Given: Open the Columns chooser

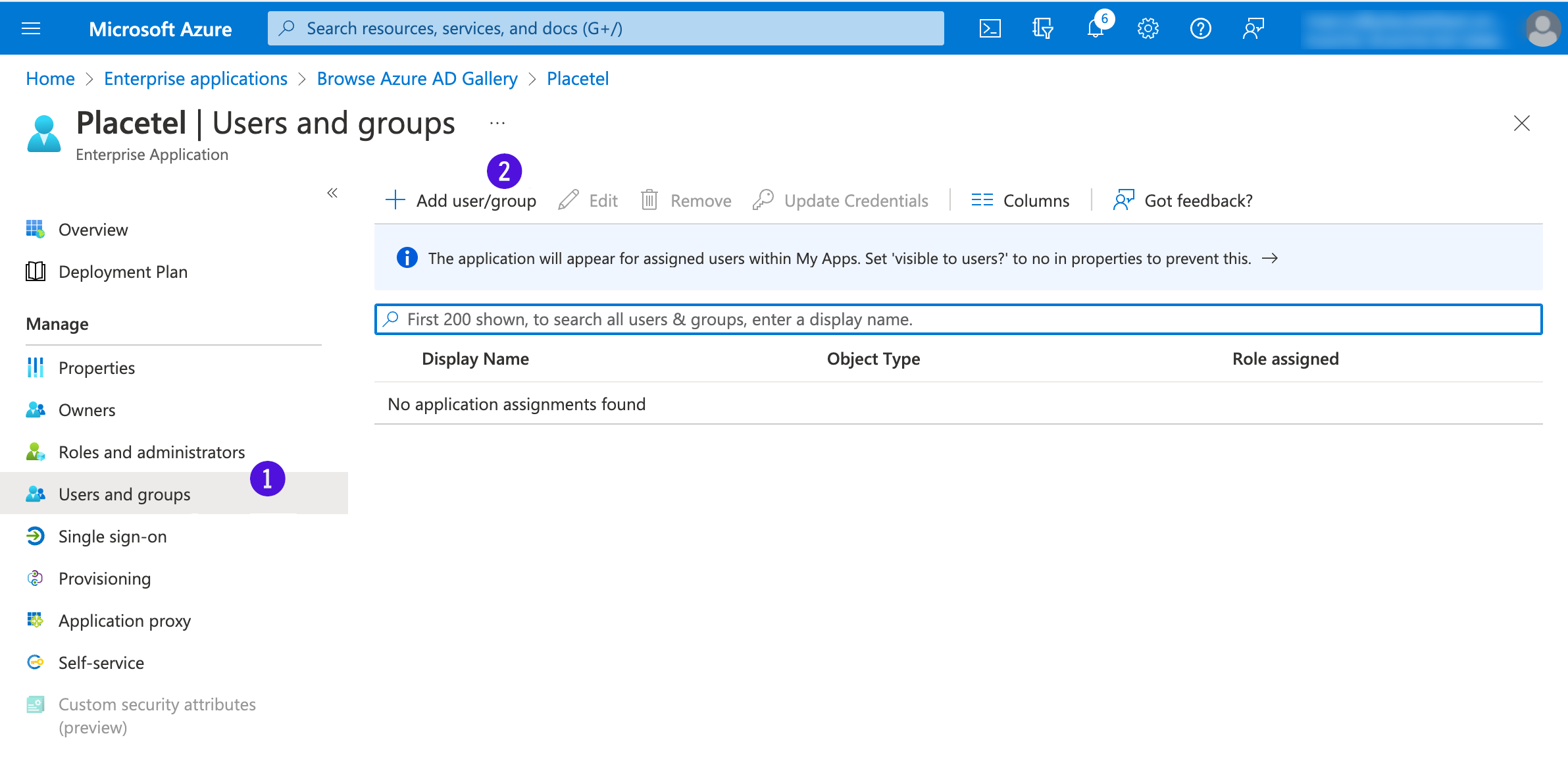Looking at the screenshot, I should tap(1021, 200).
